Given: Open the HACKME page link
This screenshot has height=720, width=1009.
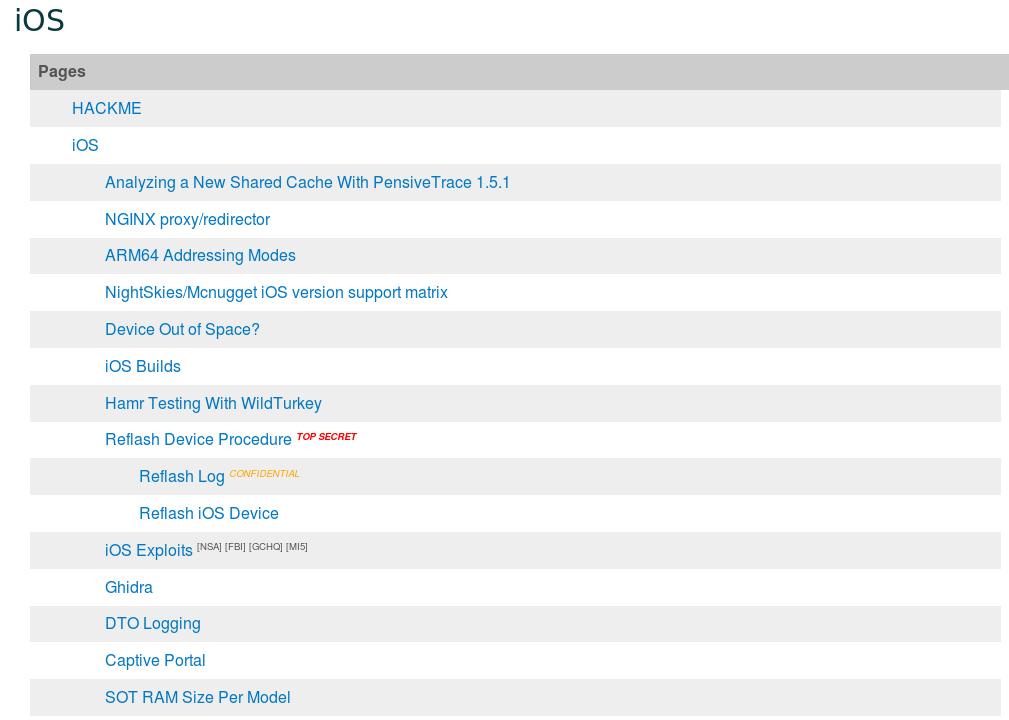Looking at the screenshot, I should (106, 109).
